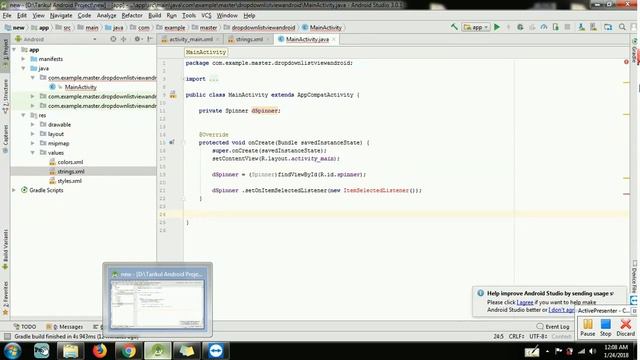The image size is (640, 360).
Task: Collapse the app module node
Action: (15, 49)
